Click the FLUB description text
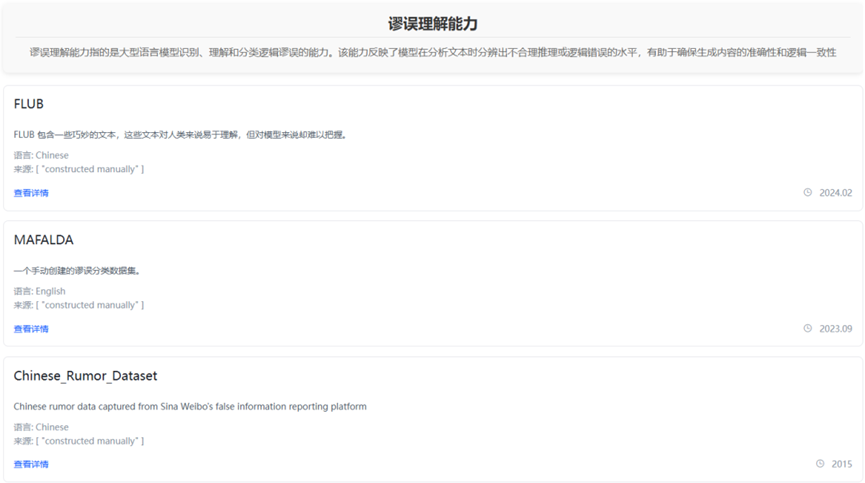Image resolution: width=865 pixels, height=483 pixels. tap(180, 135)
